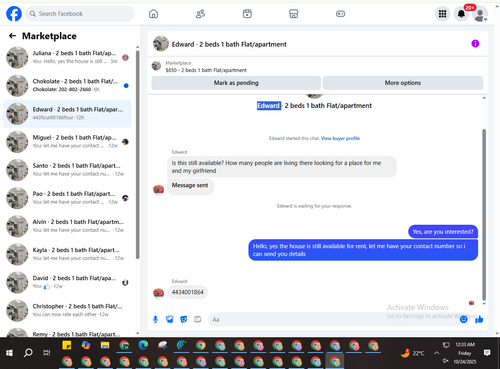Image resolution: width=500 pixels, height=369 pixels.
Task: Click the Mark as pending button
Action: click(236, 83)
